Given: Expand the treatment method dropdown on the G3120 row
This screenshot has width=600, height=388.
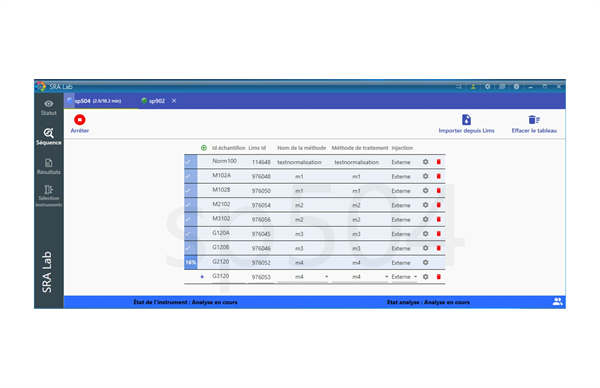Looking at the screenshot, I should pyautogui.click(x=386, y=277).
